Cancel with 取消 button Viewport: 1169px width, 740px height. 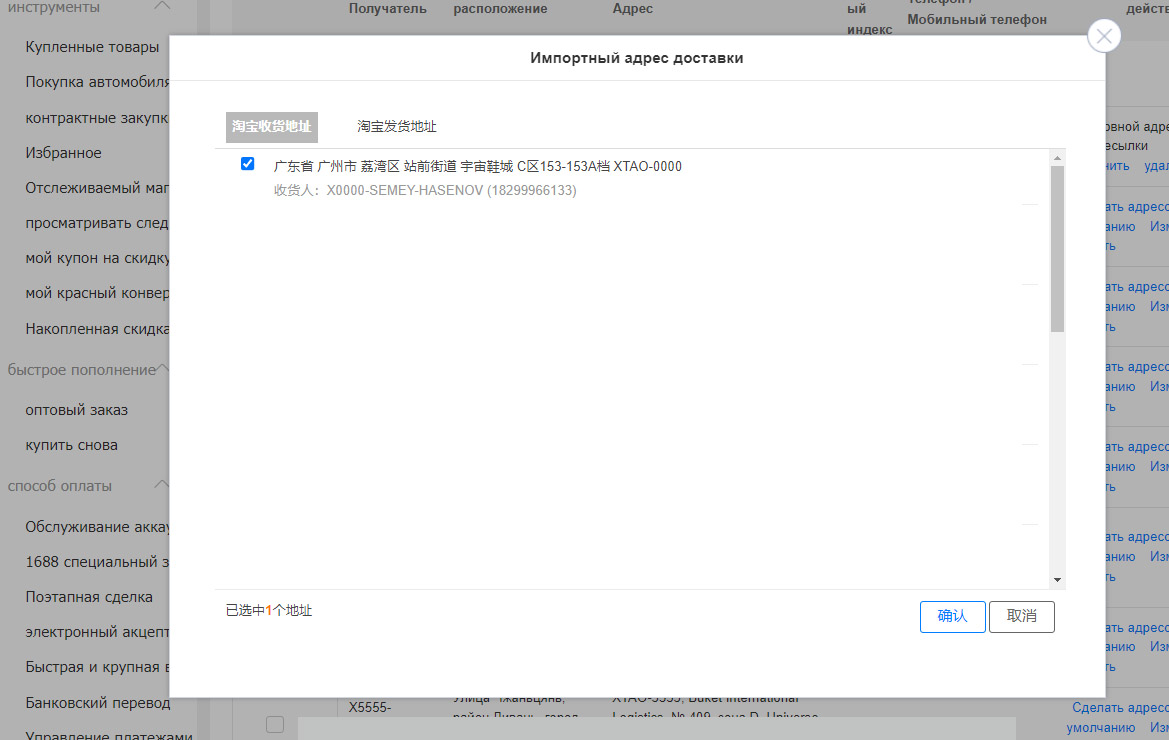click(x=1021, y=616)
